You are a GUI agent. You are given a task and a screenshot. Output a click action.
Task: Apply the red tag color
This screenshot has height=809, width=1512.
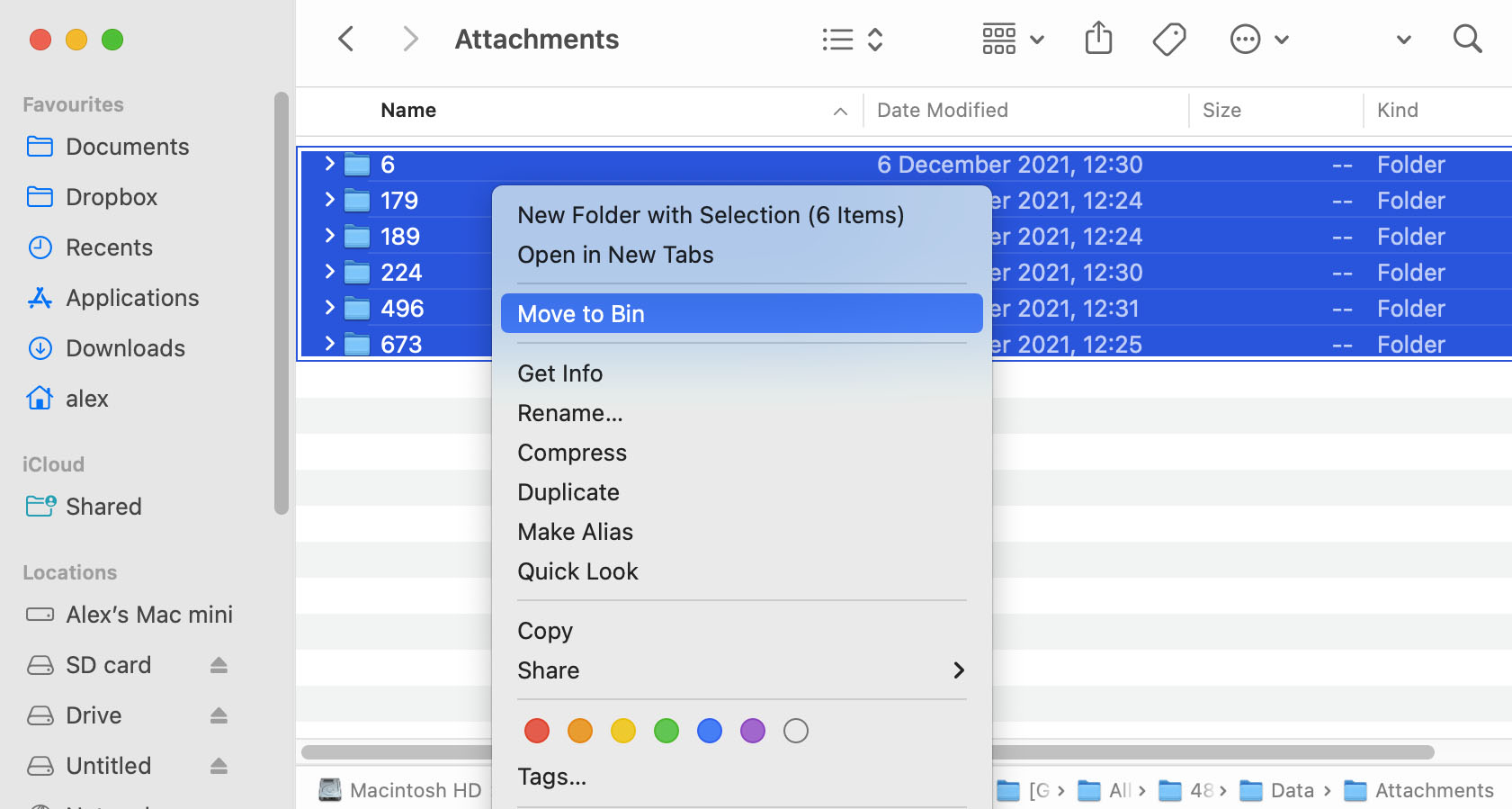[537, 731]
